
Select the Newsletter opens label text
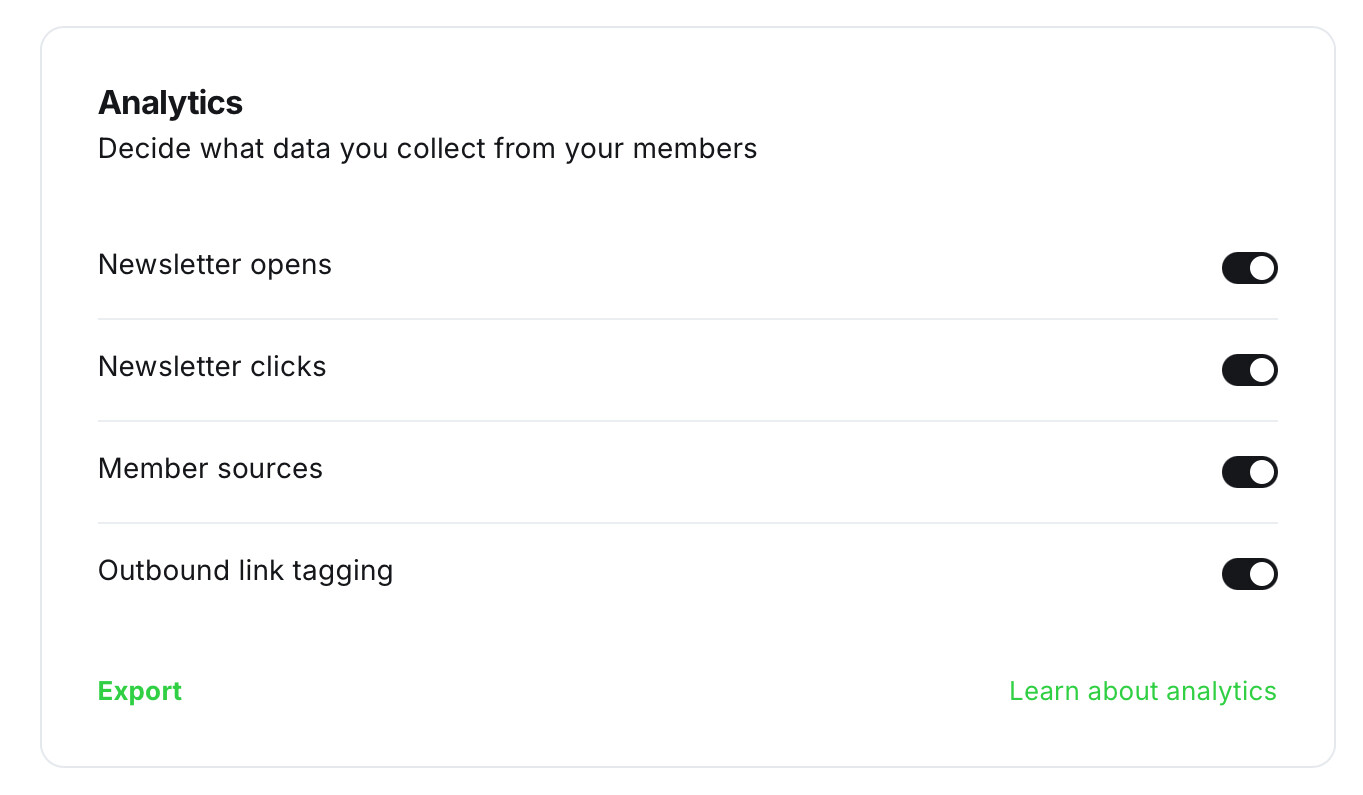(214, 265)
